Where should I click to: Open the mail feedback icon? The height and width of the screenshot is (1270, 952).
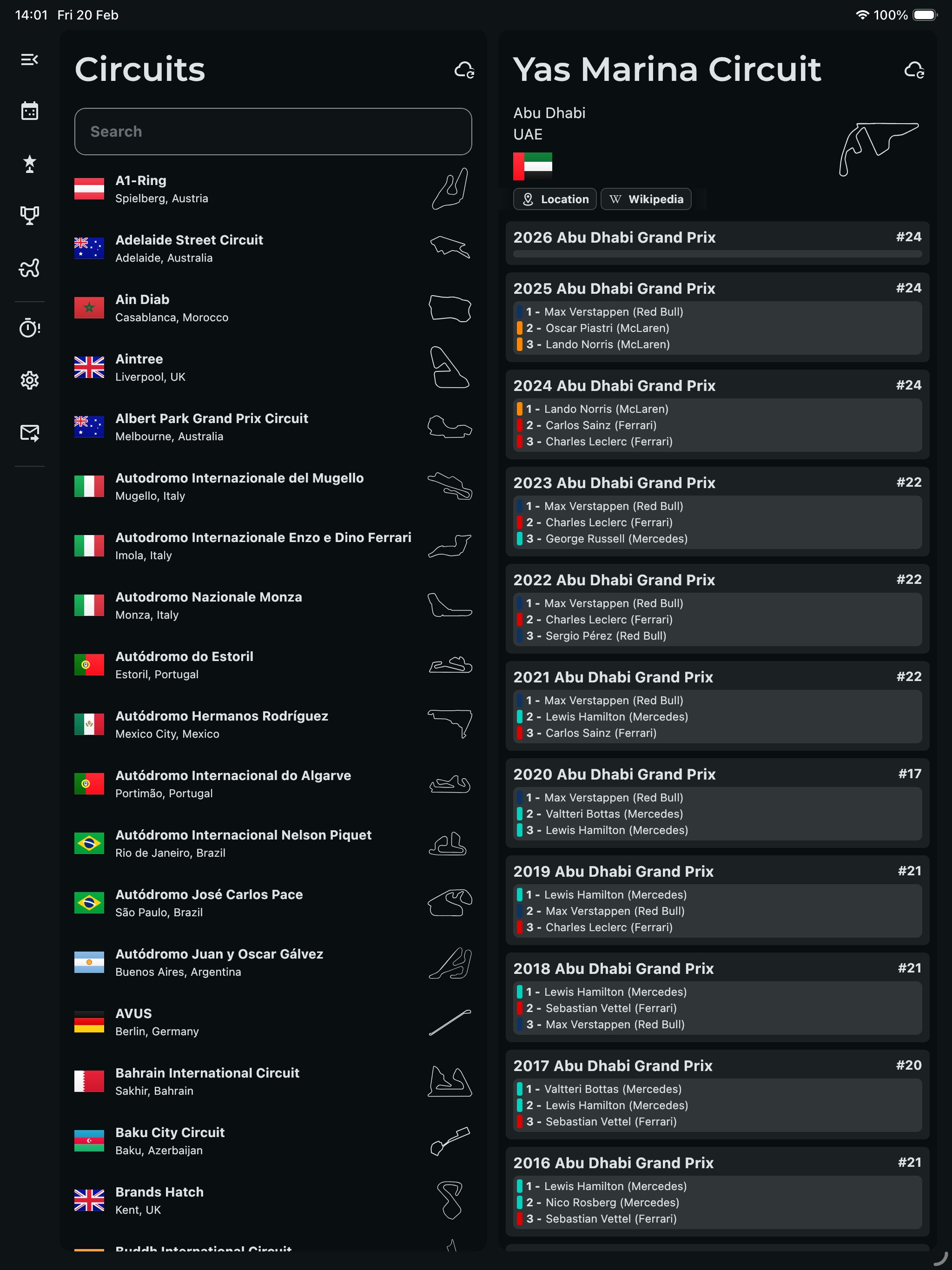29,432
